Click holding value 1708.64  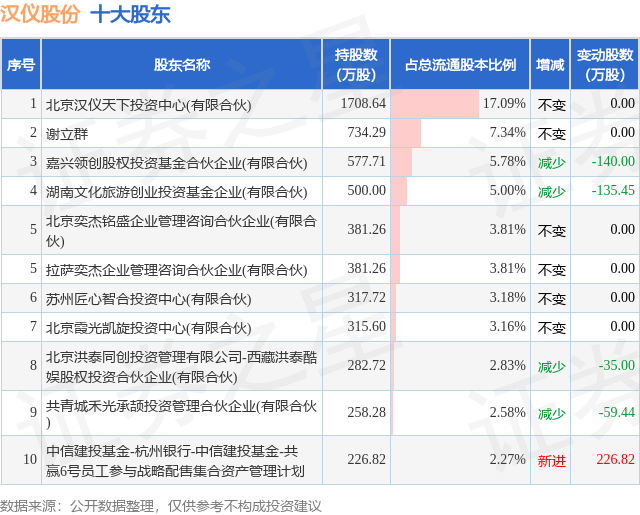tap(363, 103)
